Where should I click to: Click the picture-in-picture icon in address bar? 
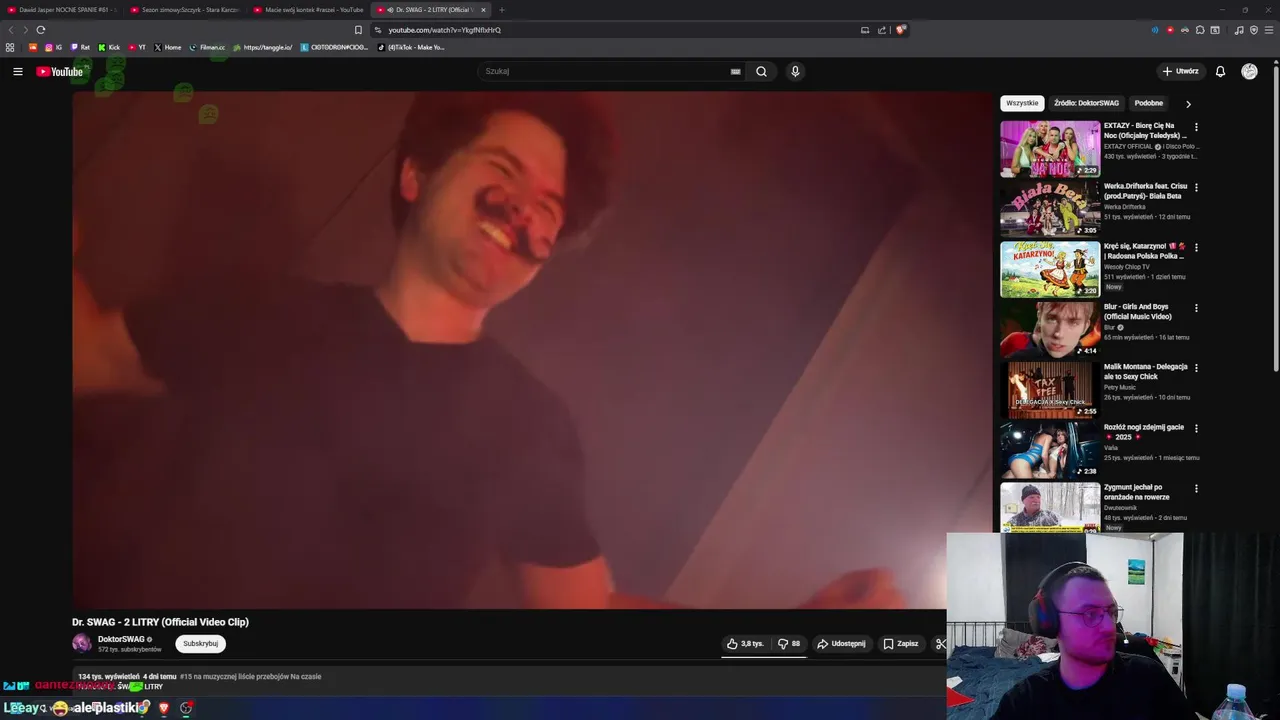pos(865,30)
